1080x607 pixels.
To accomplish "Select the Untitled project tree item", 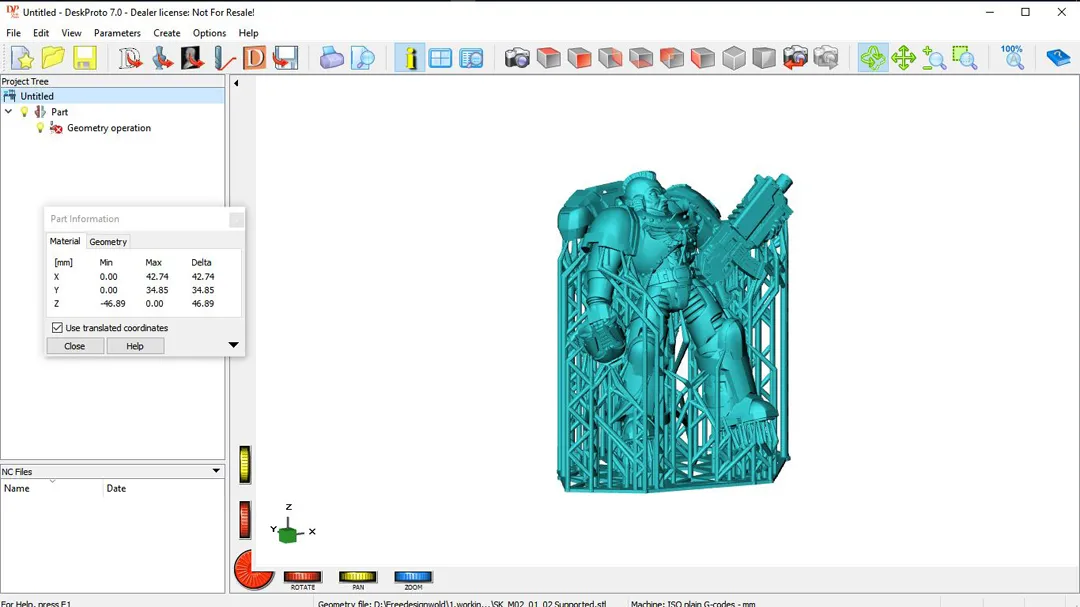I will coord(112,96).
